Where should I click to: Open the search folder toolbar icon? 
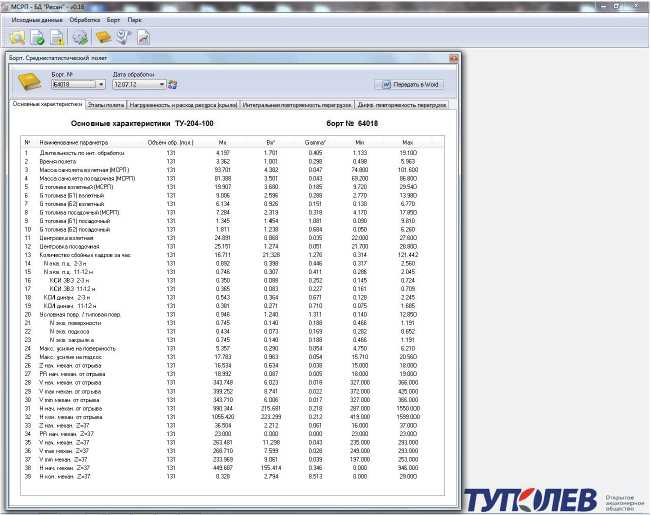(x=17, y=38)
